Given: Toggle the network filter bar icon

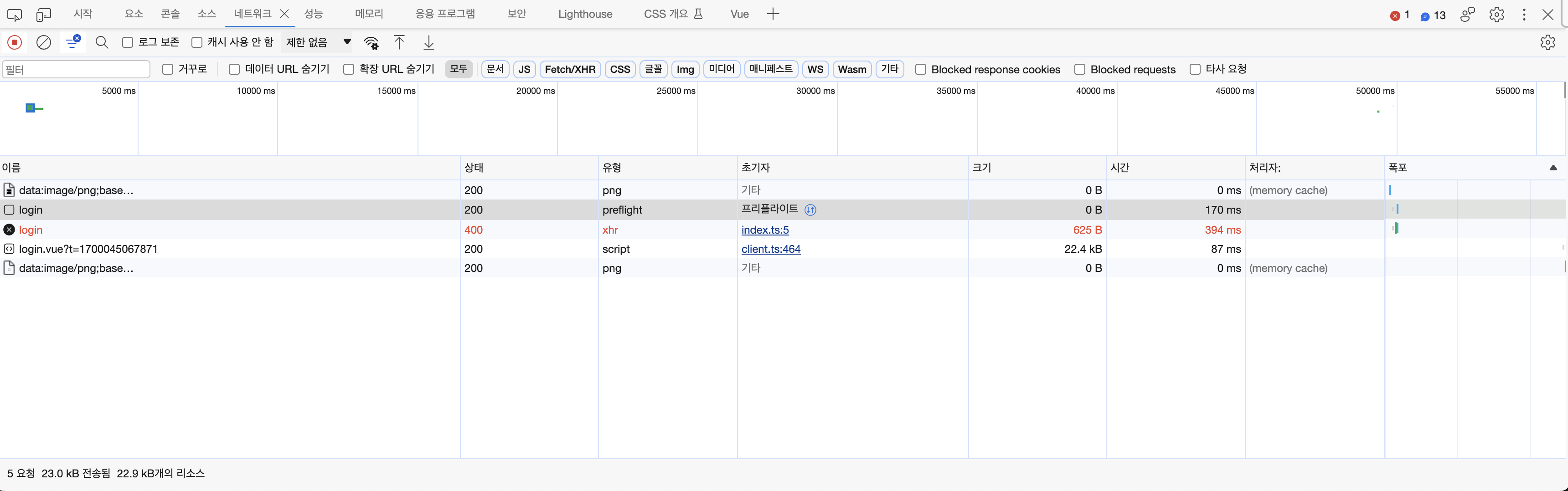Looking at the screenshot, I should [x=73, y=42].
